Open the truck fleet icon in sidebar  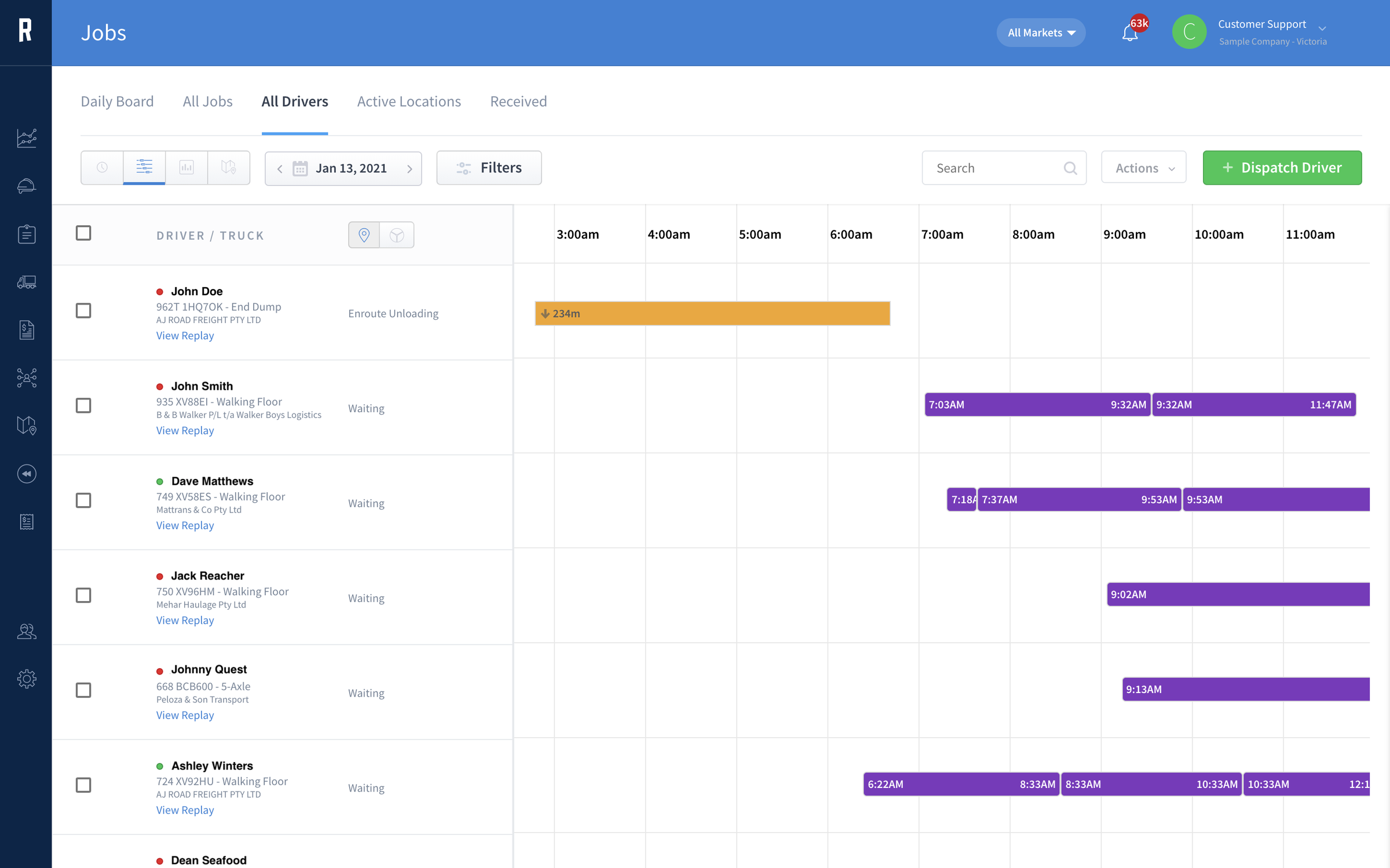[27, 282]
